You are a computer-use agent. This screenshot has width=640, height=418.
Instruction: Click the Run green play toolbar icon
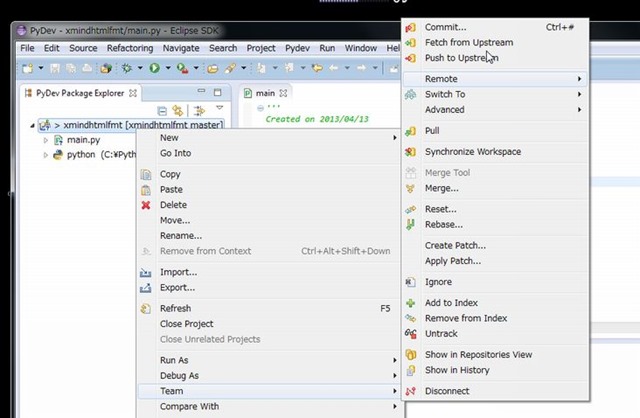[x=154, y=68]
